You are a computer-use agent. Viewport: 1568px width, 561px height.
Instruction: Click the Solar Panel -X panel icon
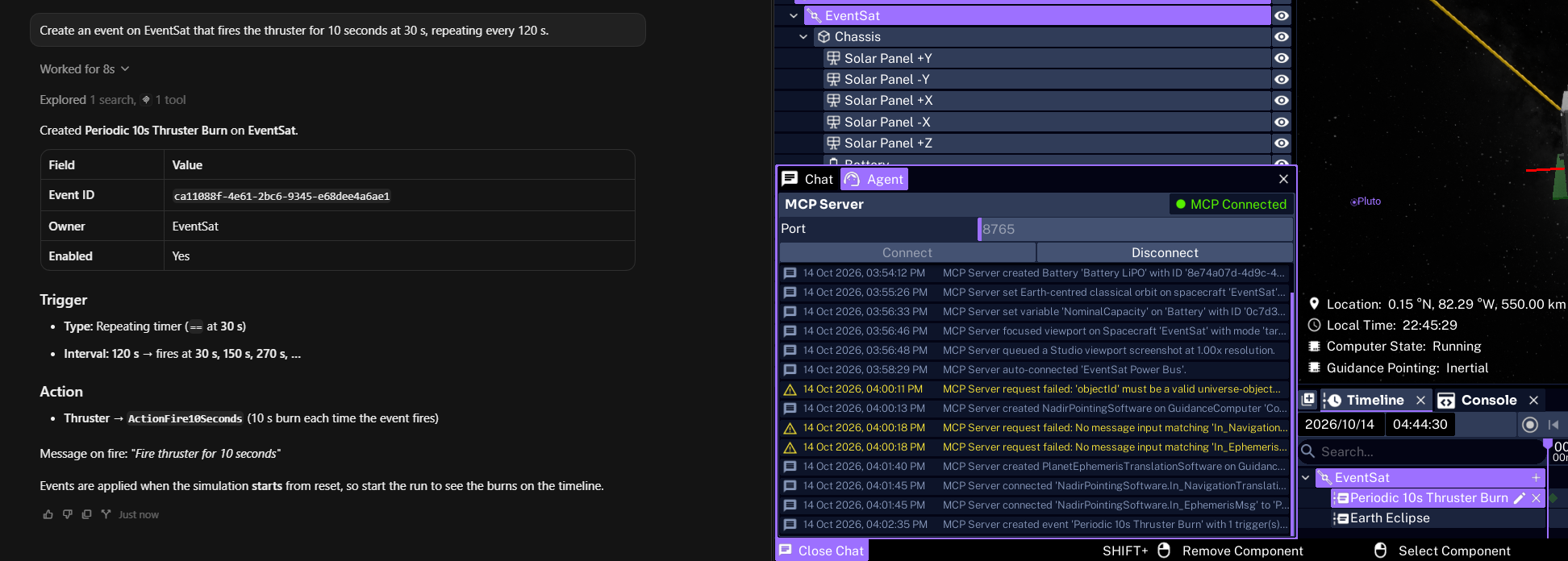coord(833,122)
